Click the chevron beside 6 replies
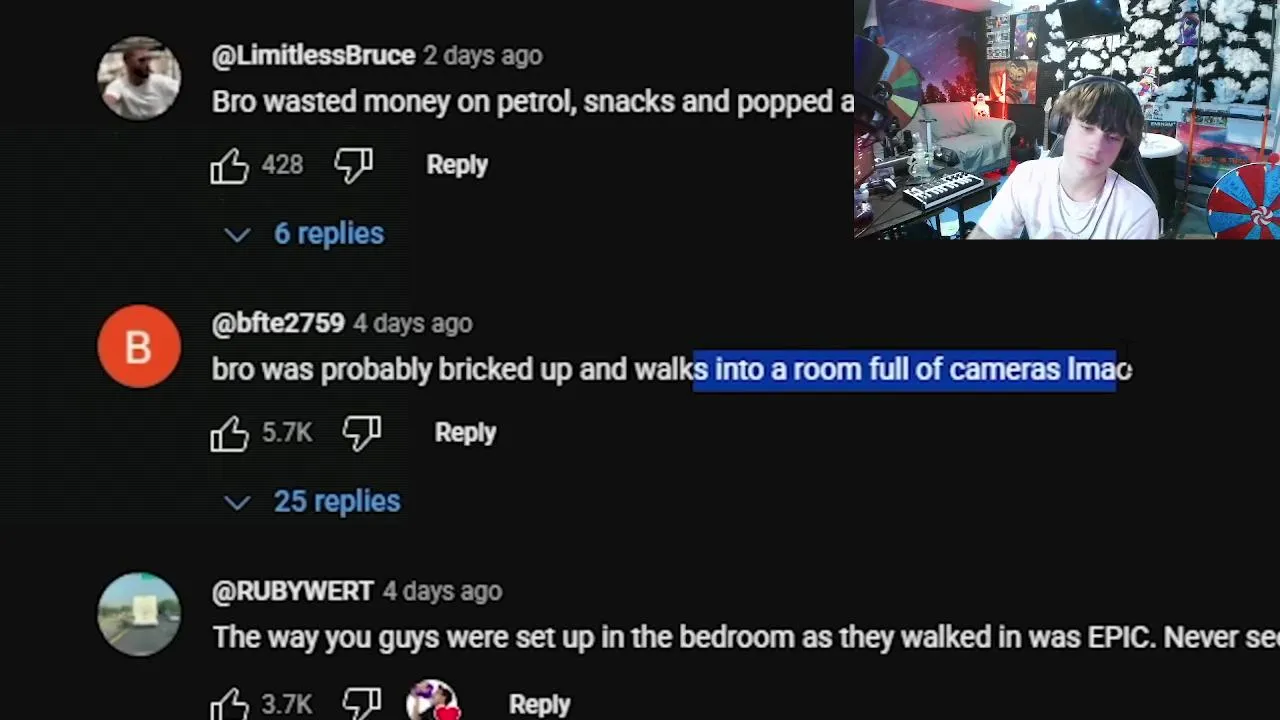 [x=237, y=235]
